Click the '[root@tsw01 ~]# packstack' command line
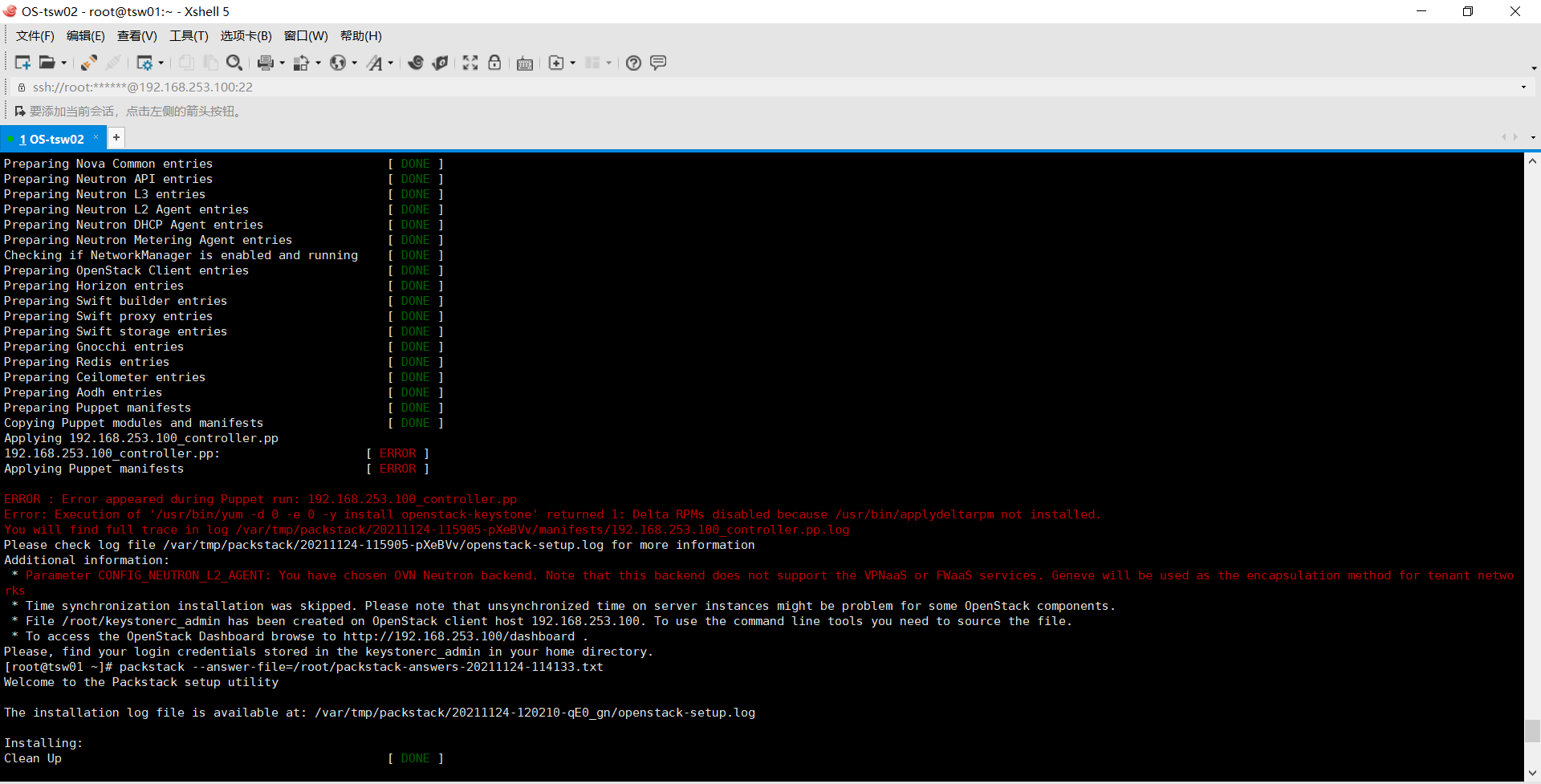The height and width of the screenshot is (784, 1541). click(x=303, y=667)
